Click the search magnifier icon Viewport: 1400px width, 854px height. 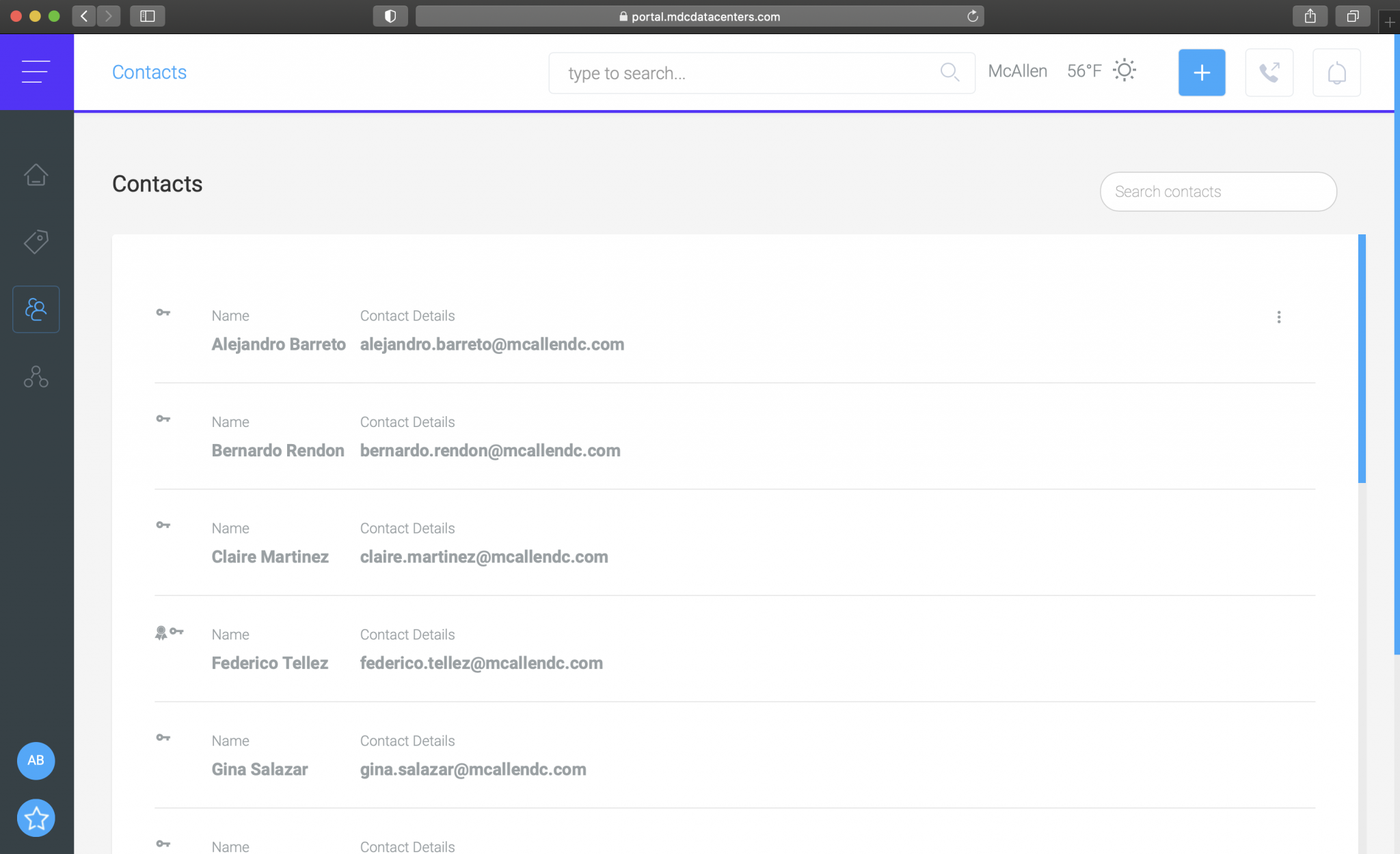[x=949, y=72]
